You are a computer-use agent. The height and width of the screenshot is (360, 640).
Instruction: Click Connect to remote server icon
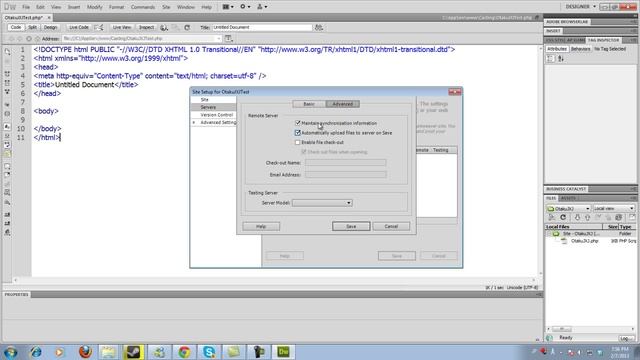point(551,218)
